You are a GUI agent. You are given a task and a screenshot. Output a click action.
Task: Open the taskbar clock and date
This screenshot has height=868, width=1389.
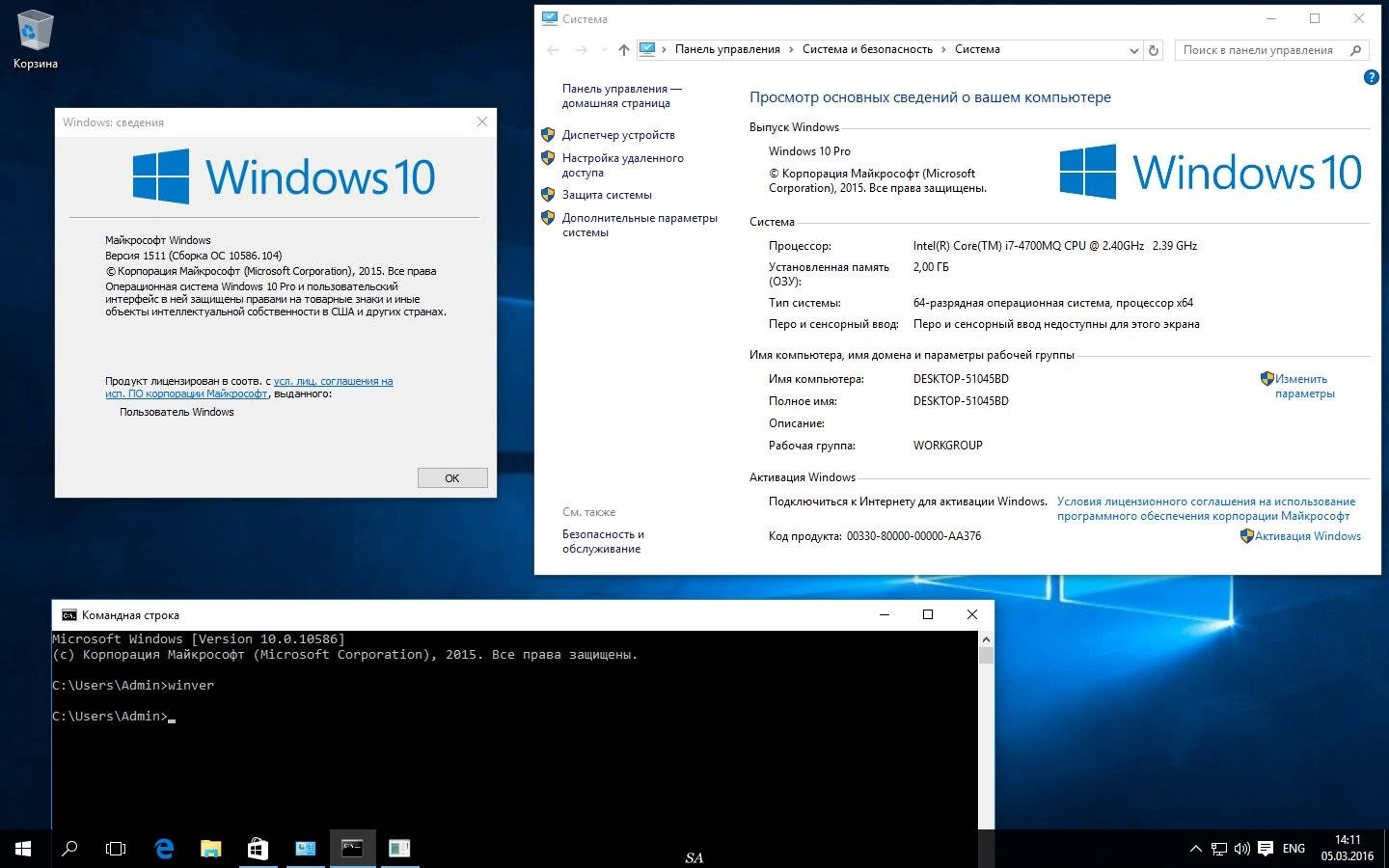tap(1348, 849)
